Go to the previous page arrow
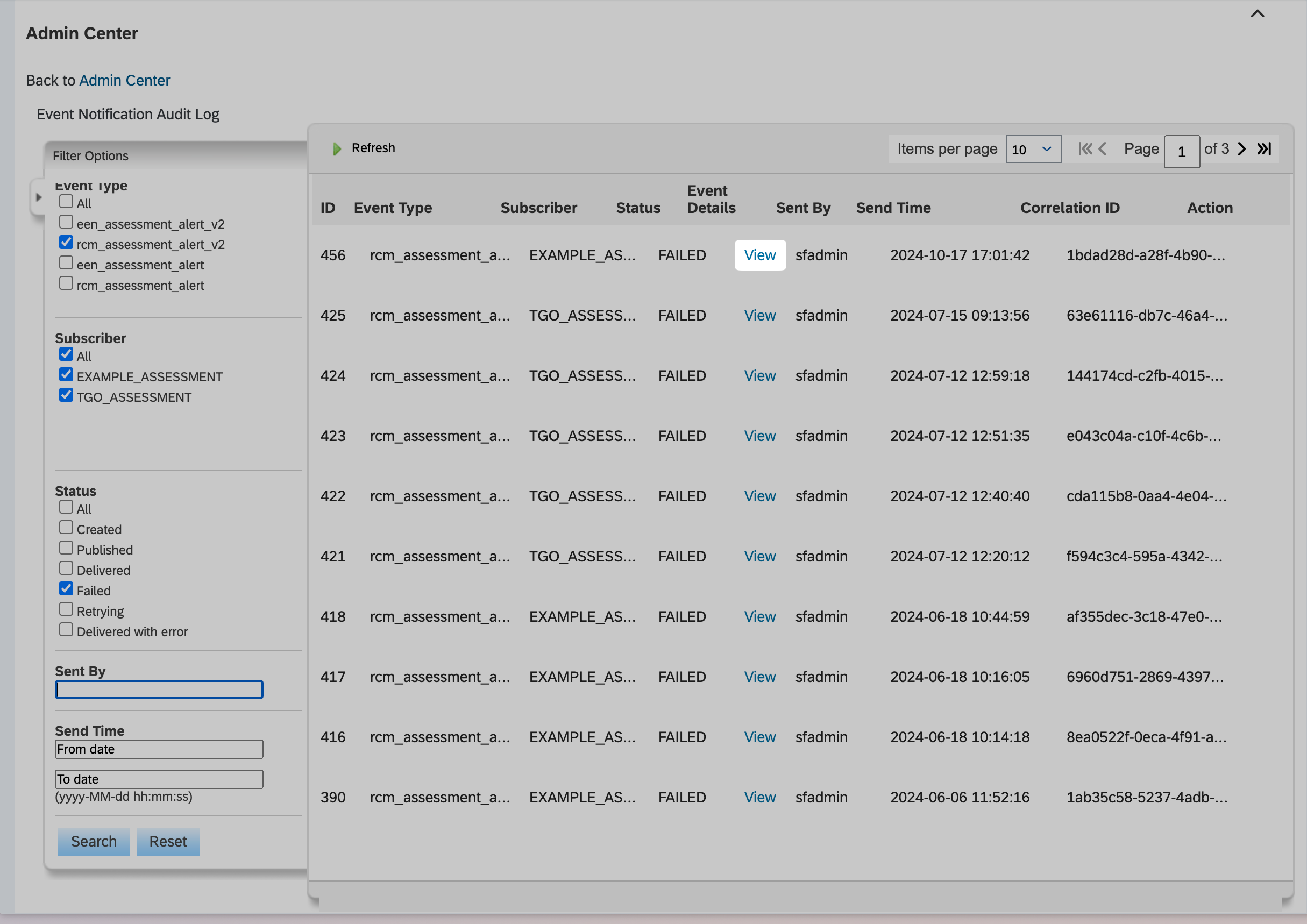Viewport: 1307px width, 924px height. (x=1103, y=148)
